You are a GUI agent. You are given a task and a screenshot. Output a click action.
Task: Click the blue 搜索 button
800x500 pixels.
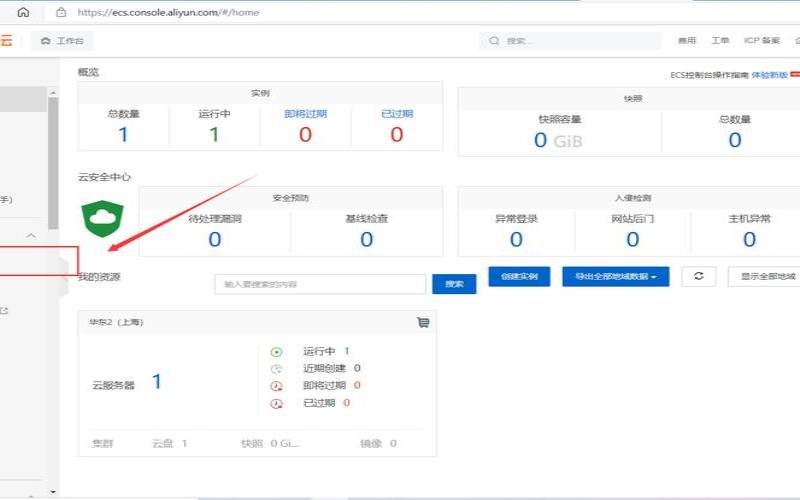[x=454, y=284]
